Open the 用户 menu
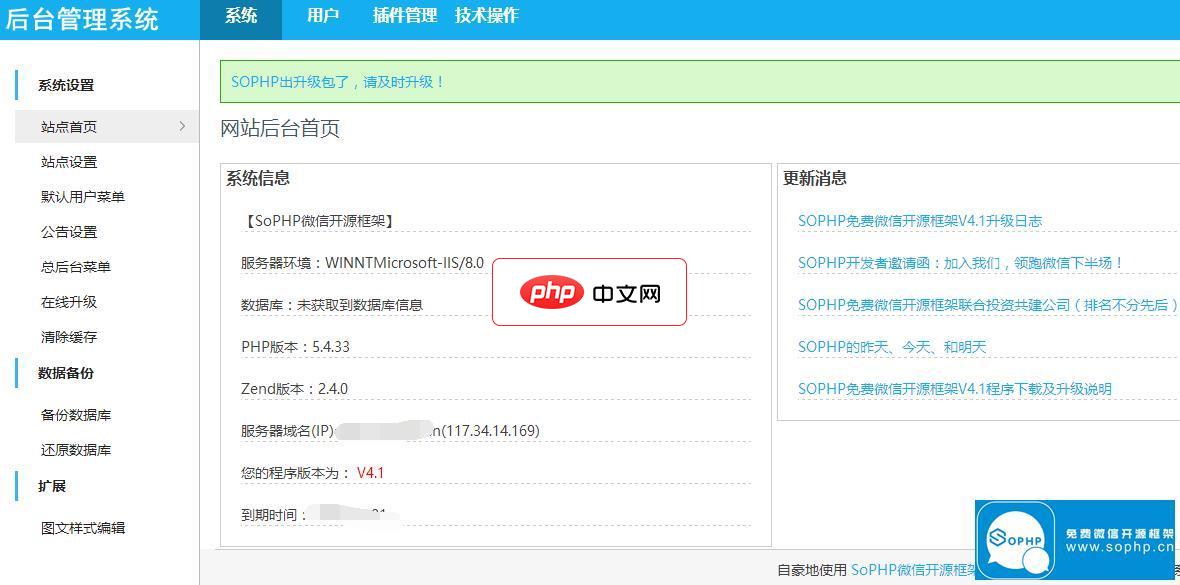 pos(322,15)
